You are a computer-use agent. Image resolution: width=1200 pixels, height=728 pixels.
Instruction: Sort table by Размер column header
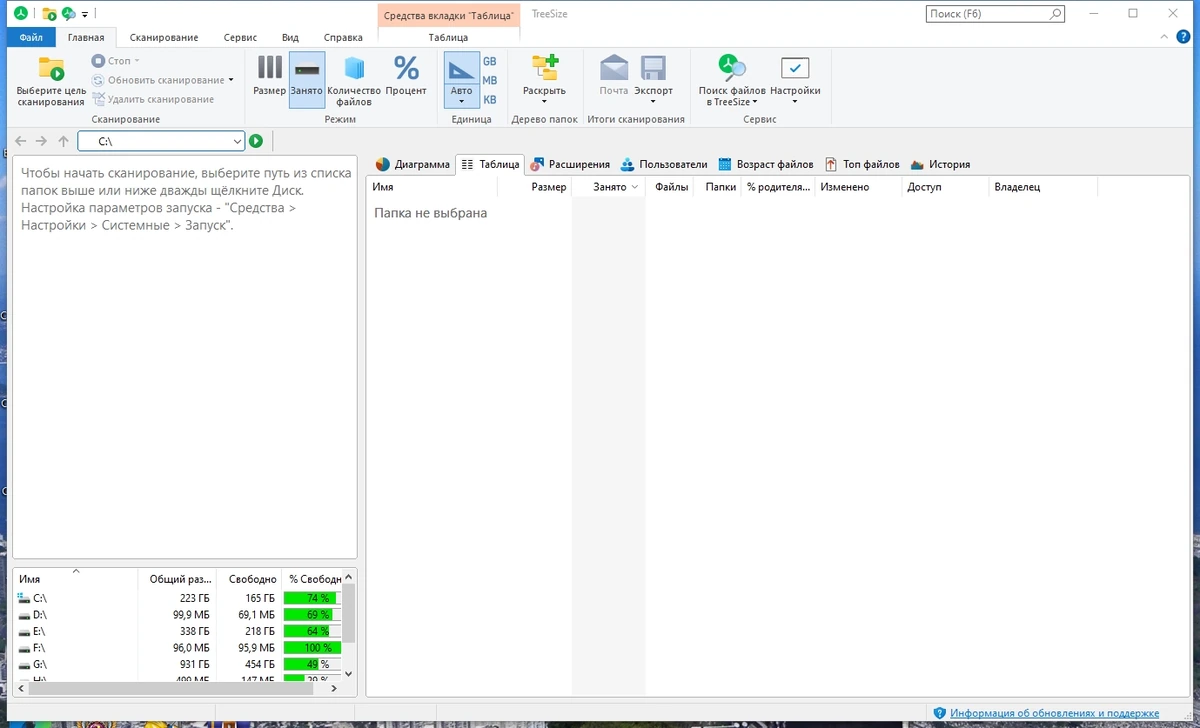[x=534, y=187]
